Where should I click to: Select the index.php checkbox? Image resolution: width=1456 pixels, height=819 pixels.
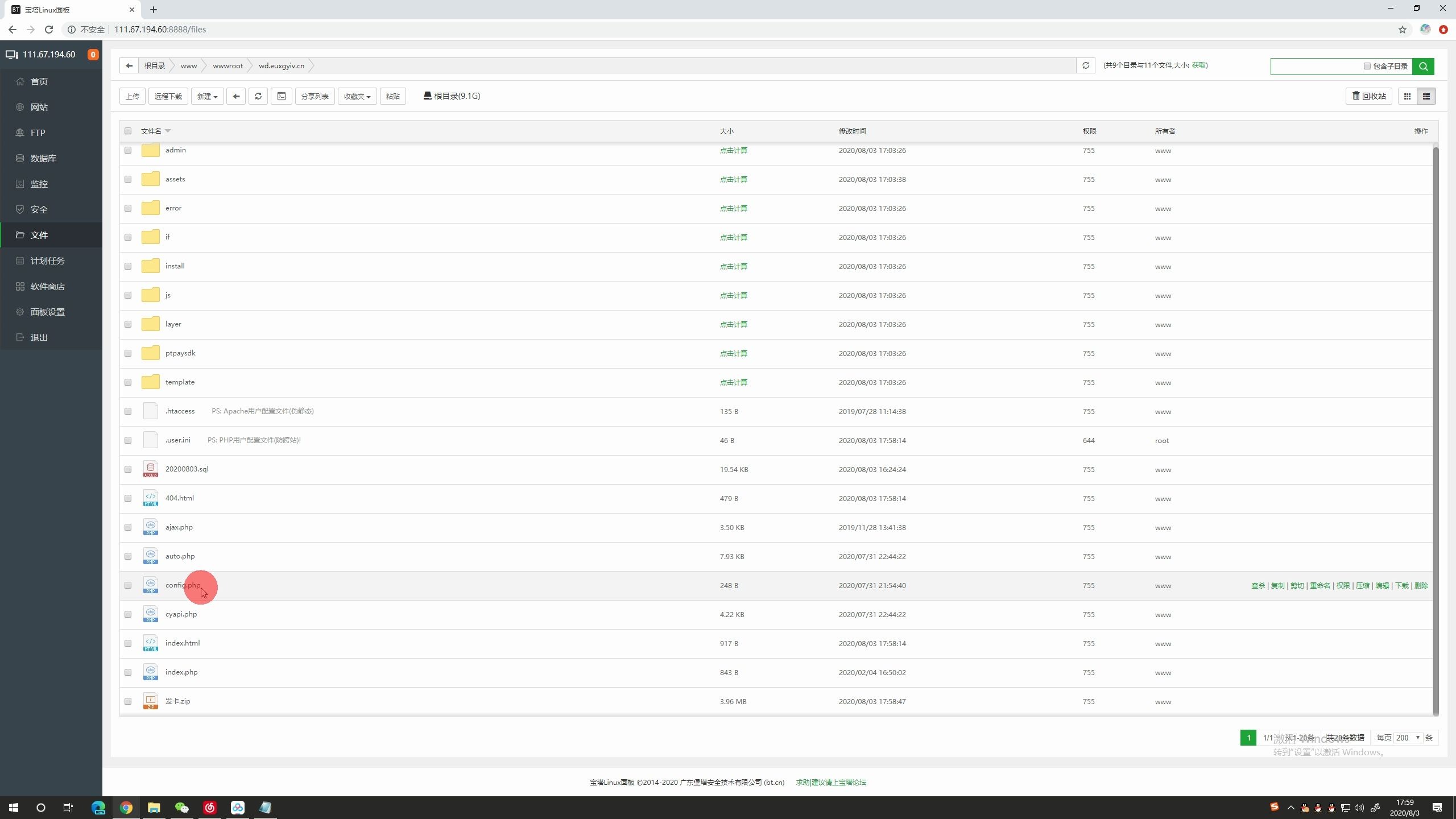(128, 672)
